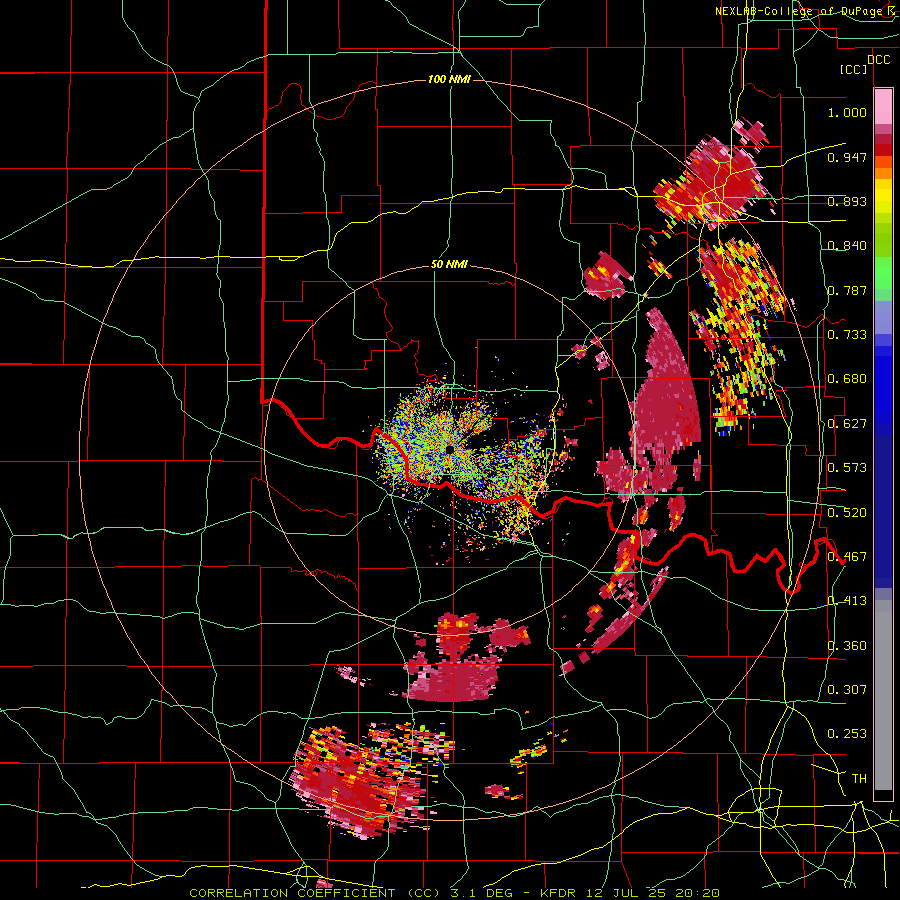The width and height of the screenshot is (900, 900).
Task: Click the 50 NMI range ring label
Action: pyautogui.click(x=449, y=265)
